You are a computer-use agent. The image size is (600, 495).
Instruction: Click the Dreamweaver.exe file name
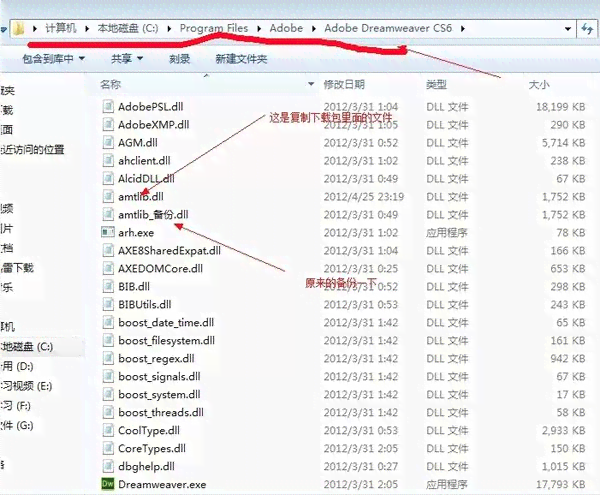click(x=162, y=484)
